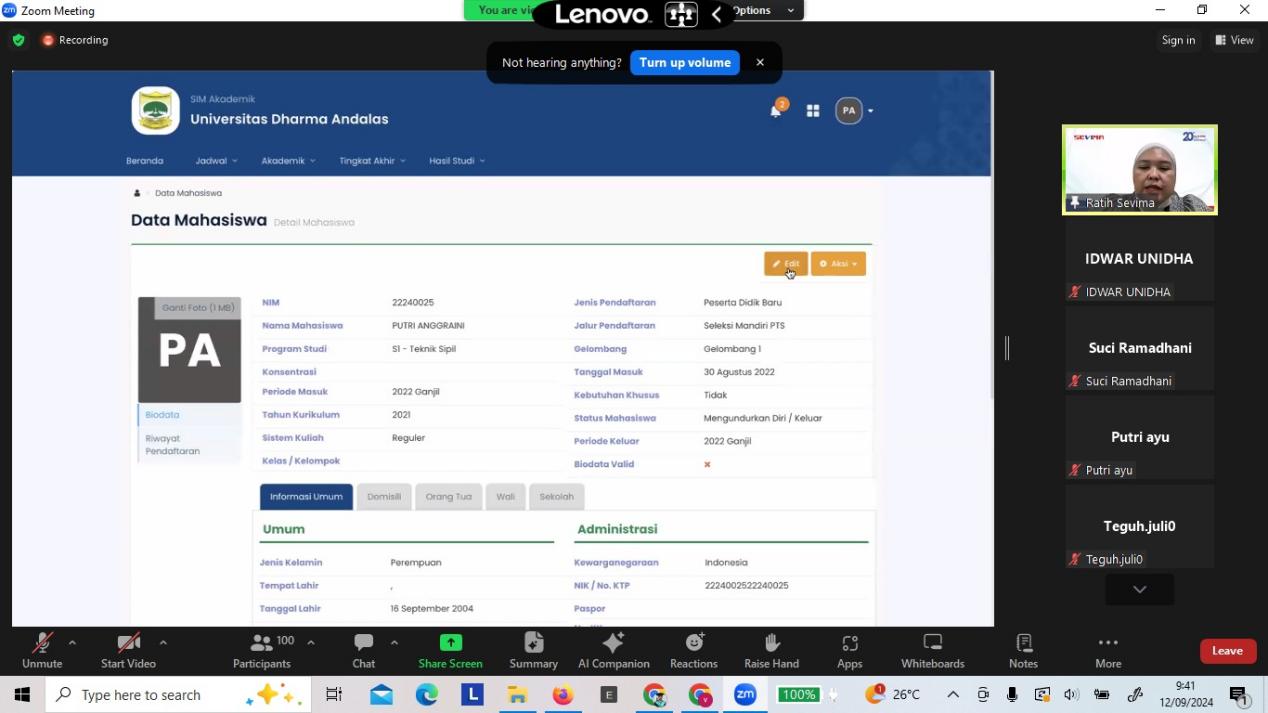Click Ratih Sevima's video thumbnail
The height and width of the screenshot is (713, 1268).
pos(1139,168)
